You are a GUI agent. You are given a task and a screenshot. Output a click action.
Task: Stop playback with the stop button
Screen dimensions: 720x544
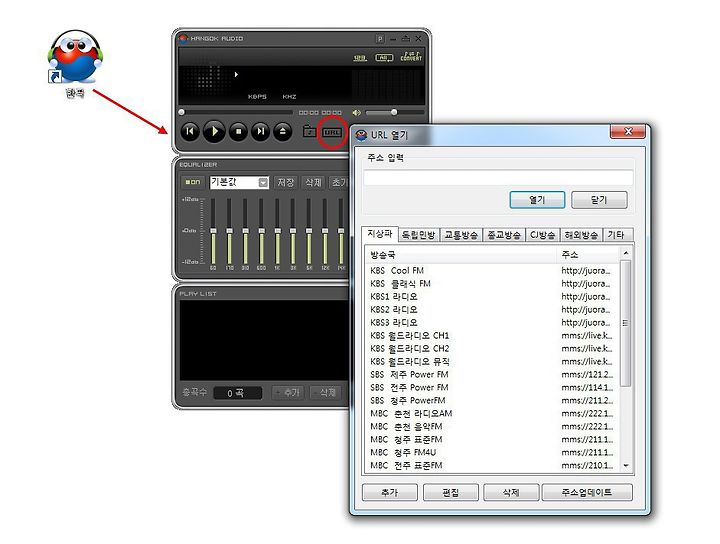click(x=238, y=132)
